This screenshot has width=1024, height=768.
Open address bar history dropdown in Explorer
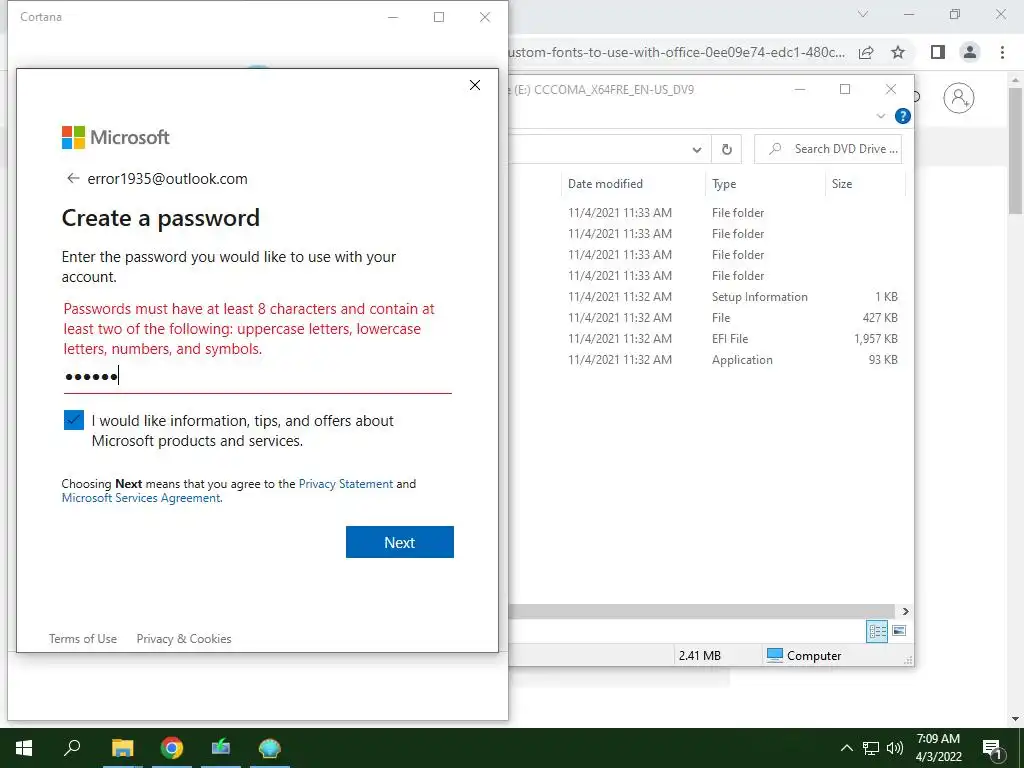(697, 150)
